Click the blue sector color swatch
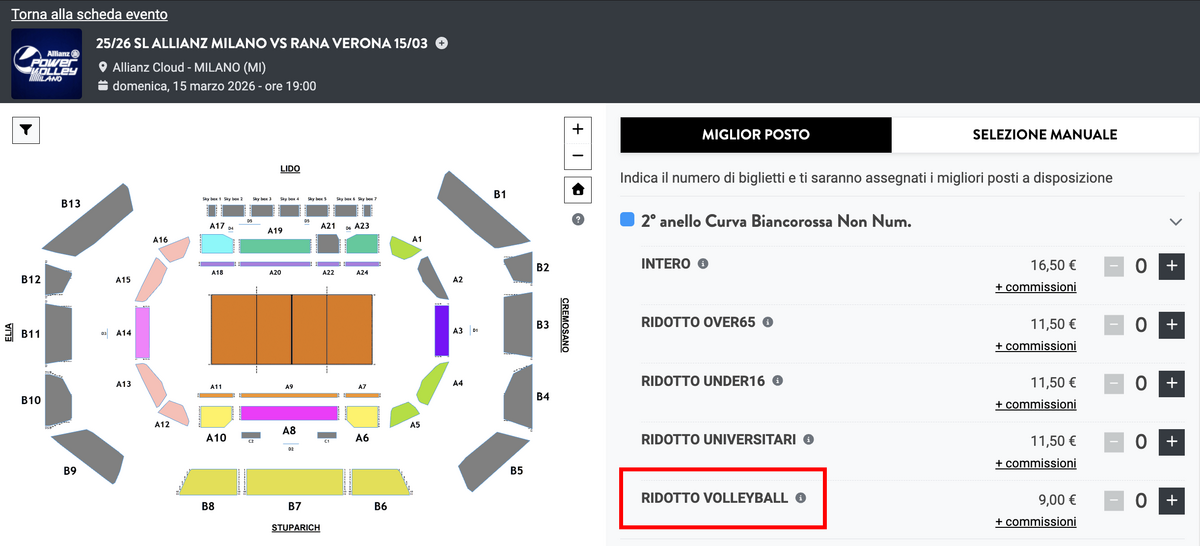 (628, 220)
